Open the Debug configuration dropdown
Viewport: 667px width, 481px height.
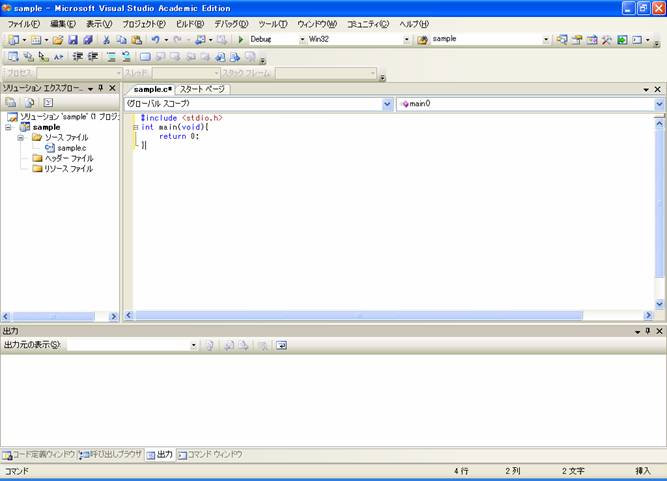(301, 40)
